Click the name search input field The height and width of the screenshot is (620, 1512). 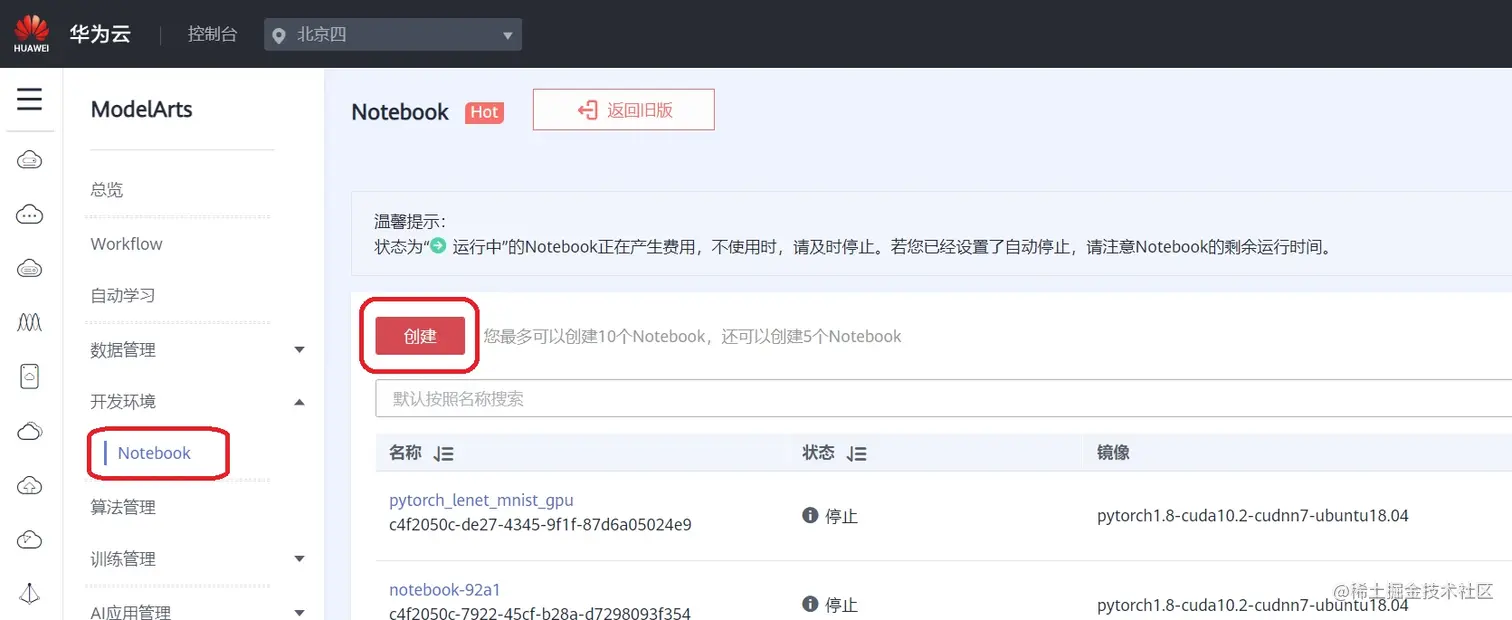[943, 398]
